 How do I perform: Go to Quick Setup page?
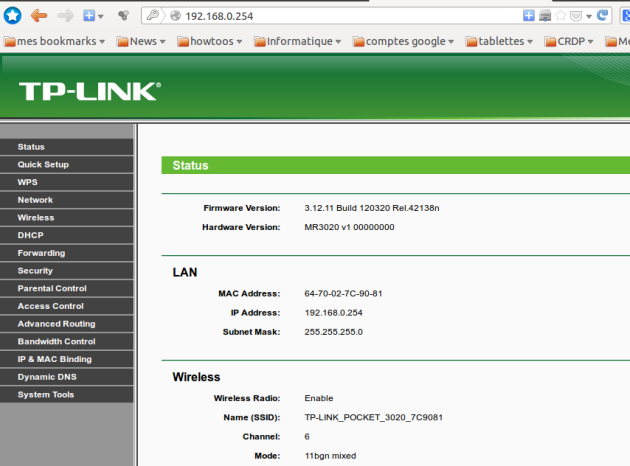[x=43, y=164]
